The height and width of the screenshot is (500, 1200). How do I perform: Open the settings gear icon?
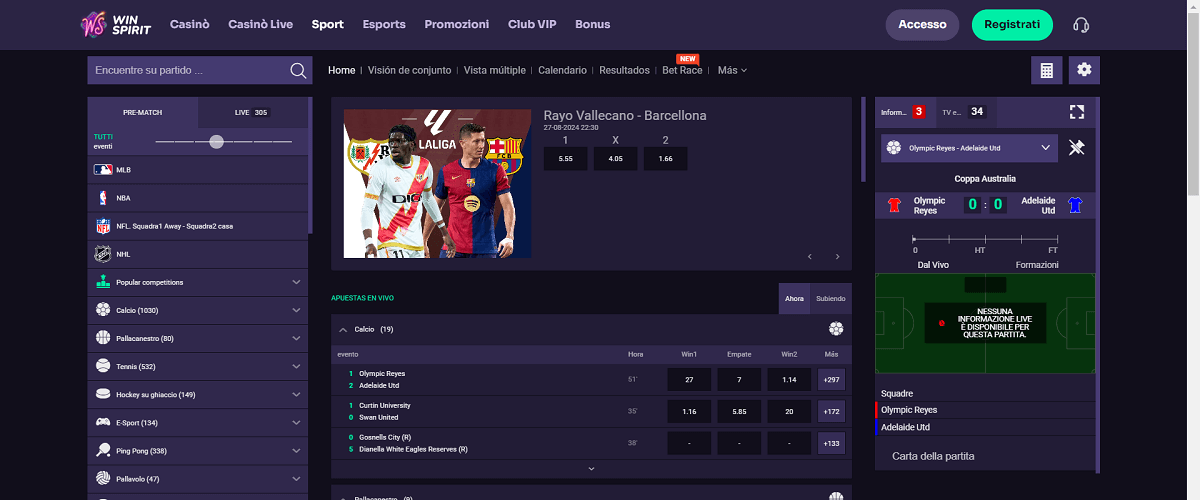coord(1084,70)
